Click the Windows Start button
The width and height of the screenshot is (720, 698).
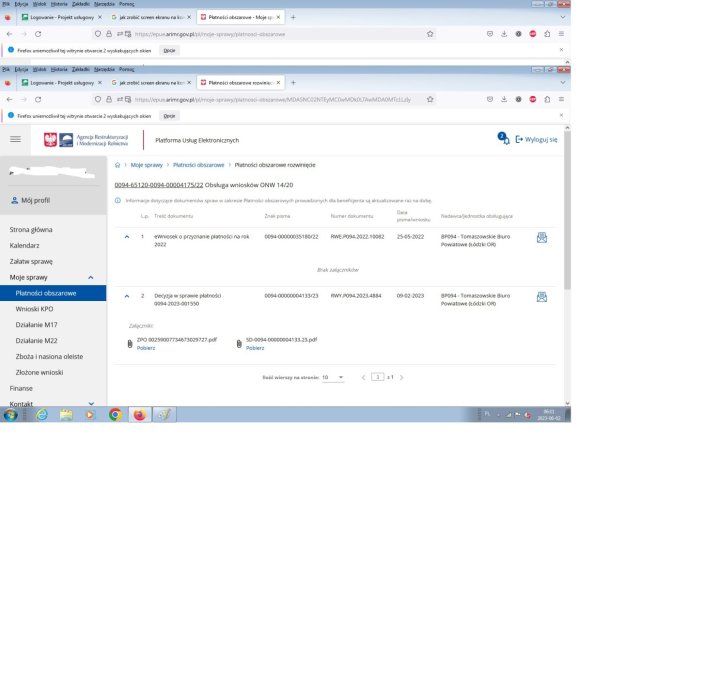coord(10,414)
